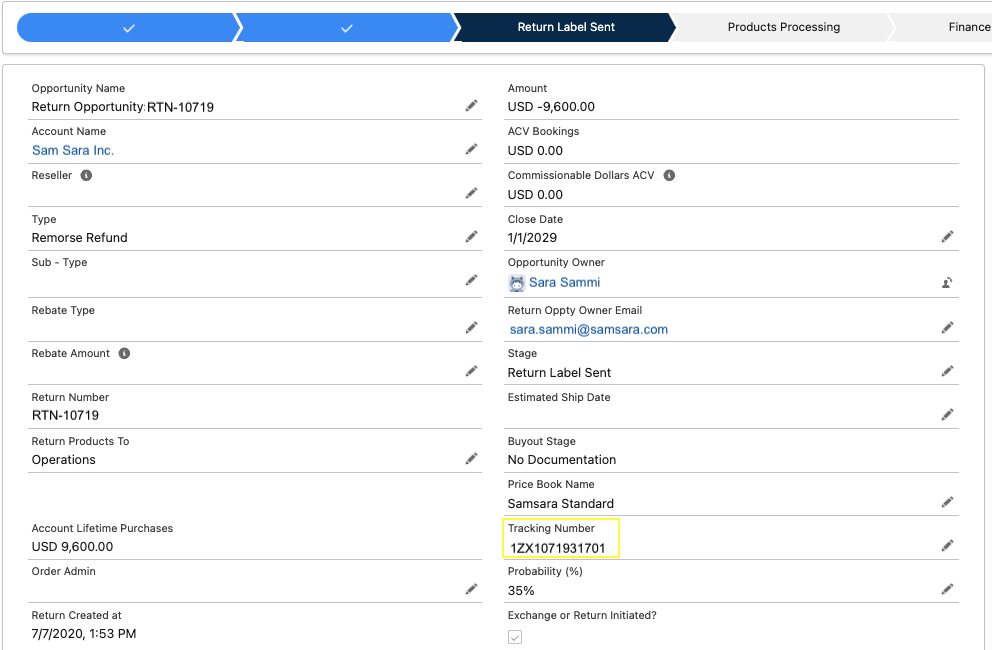Click the first completed stage checkmark
The width and height of the screenshot is (992, 650).
pyautogui.click(x=129, y=28)
